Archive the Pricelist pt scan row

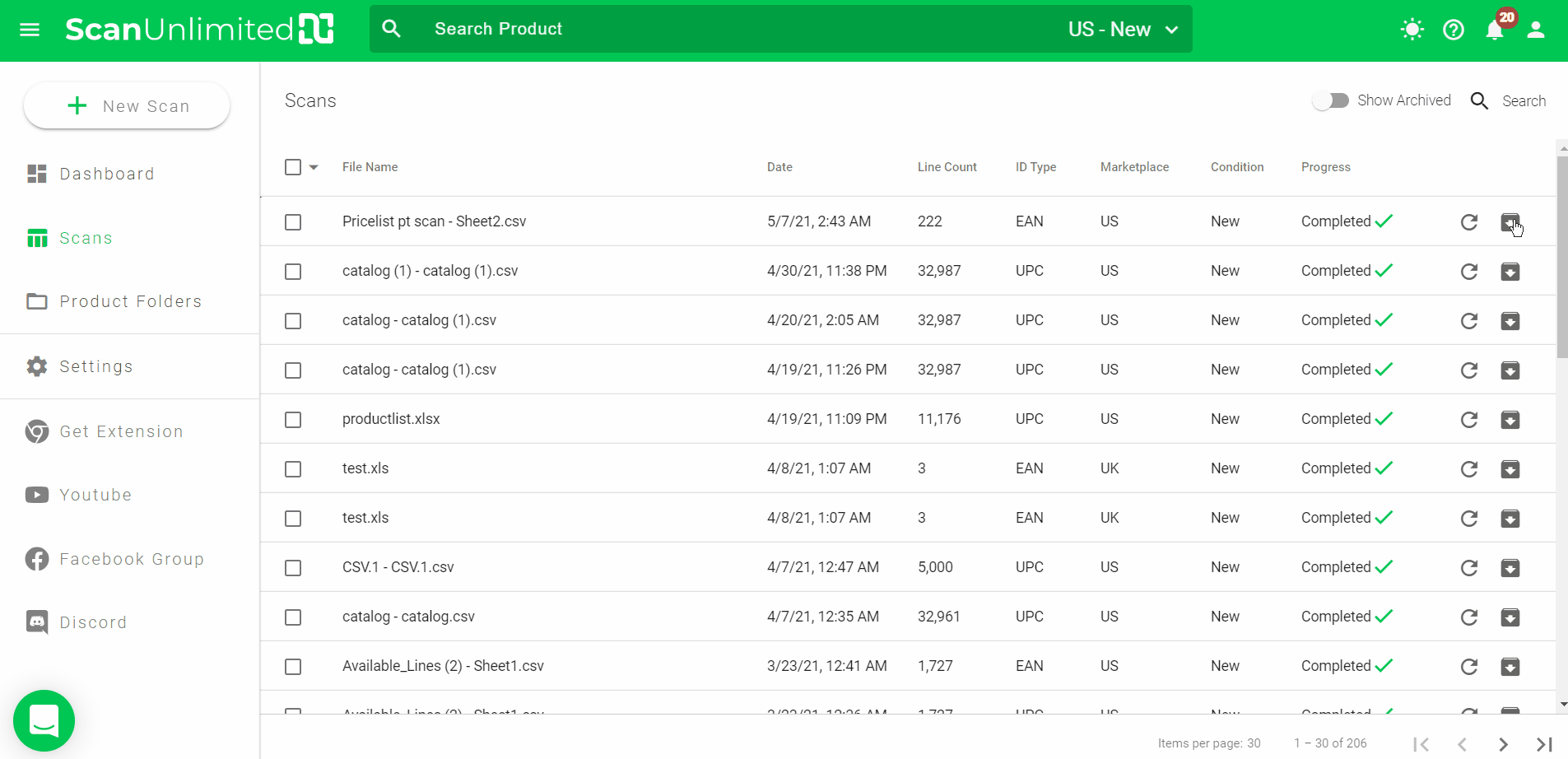pyautogui.click(x=1510, y=222)
